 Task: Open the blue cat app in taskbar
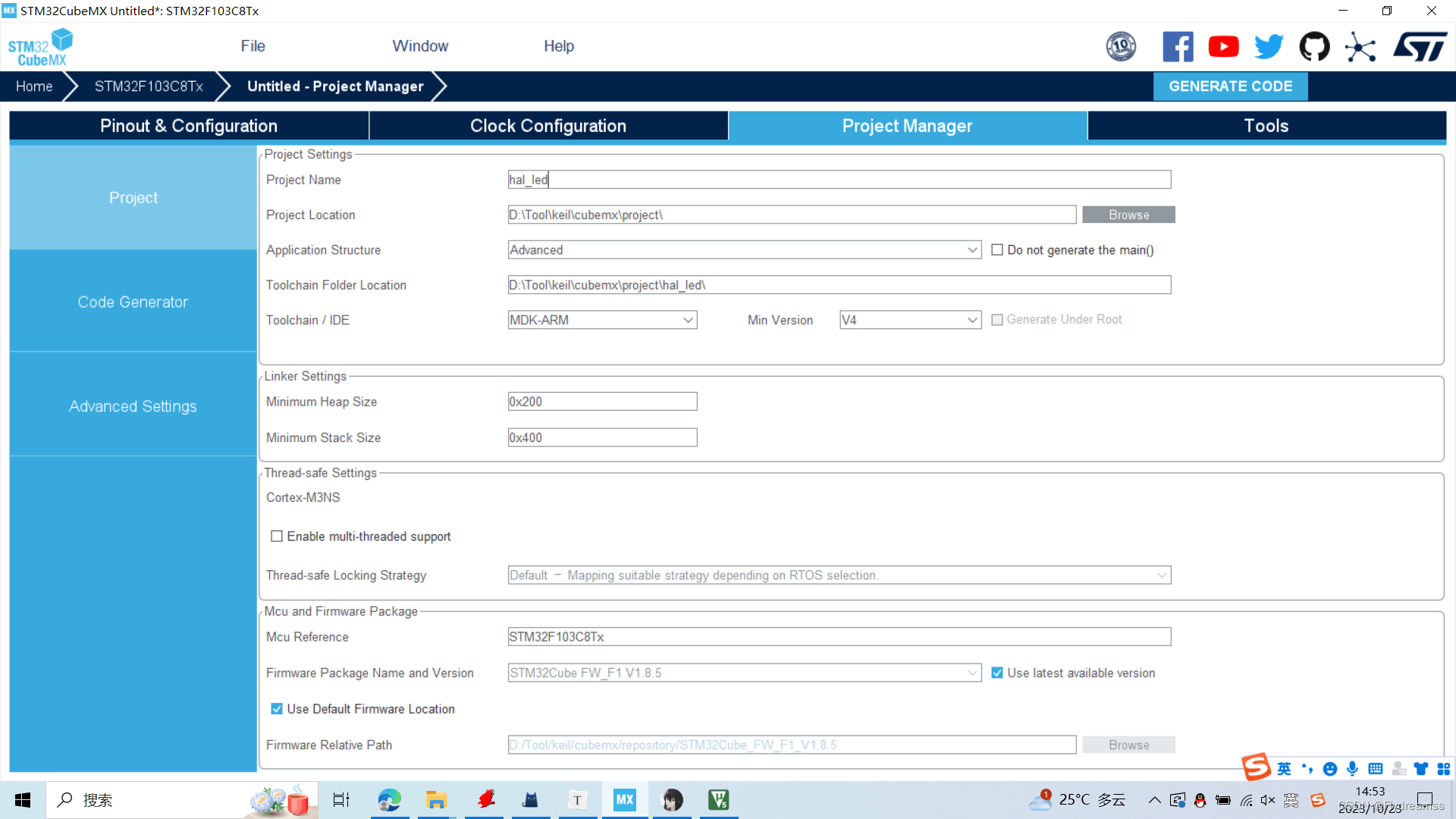531,800
